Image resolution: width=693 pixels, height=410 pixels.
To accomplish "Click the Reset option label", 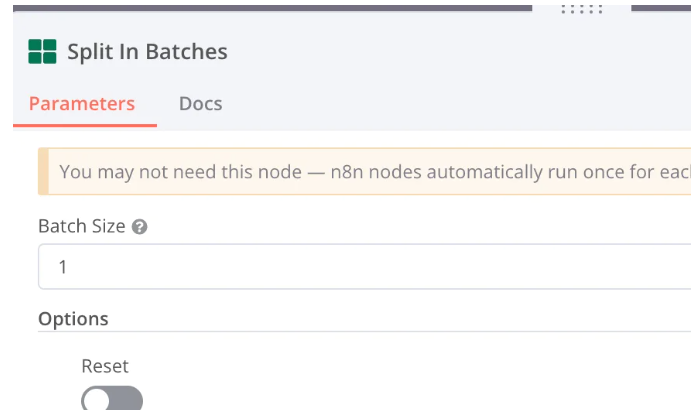I will (105, 366).
